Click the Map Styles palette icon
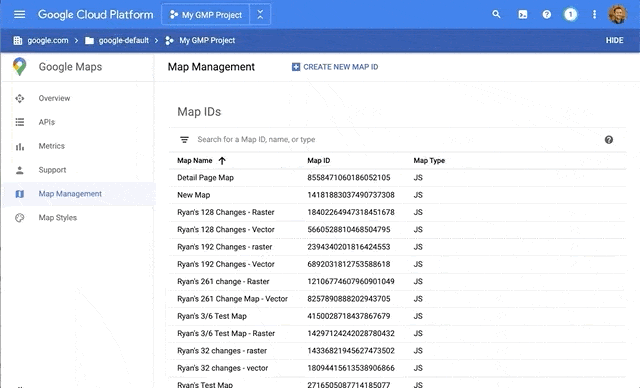Viewport: 640px width, 388px height. tap(20, 218)
